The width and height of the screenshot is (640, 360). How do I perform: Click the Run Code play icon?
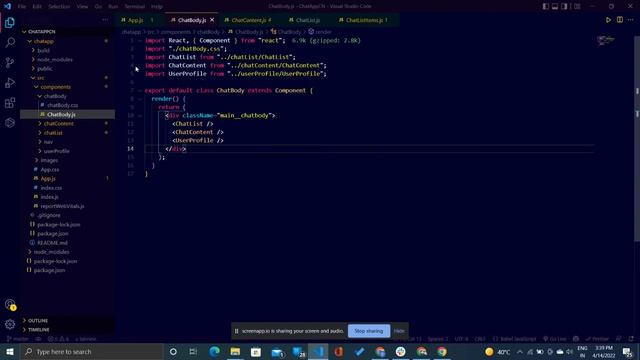click(x=608, y=20)
